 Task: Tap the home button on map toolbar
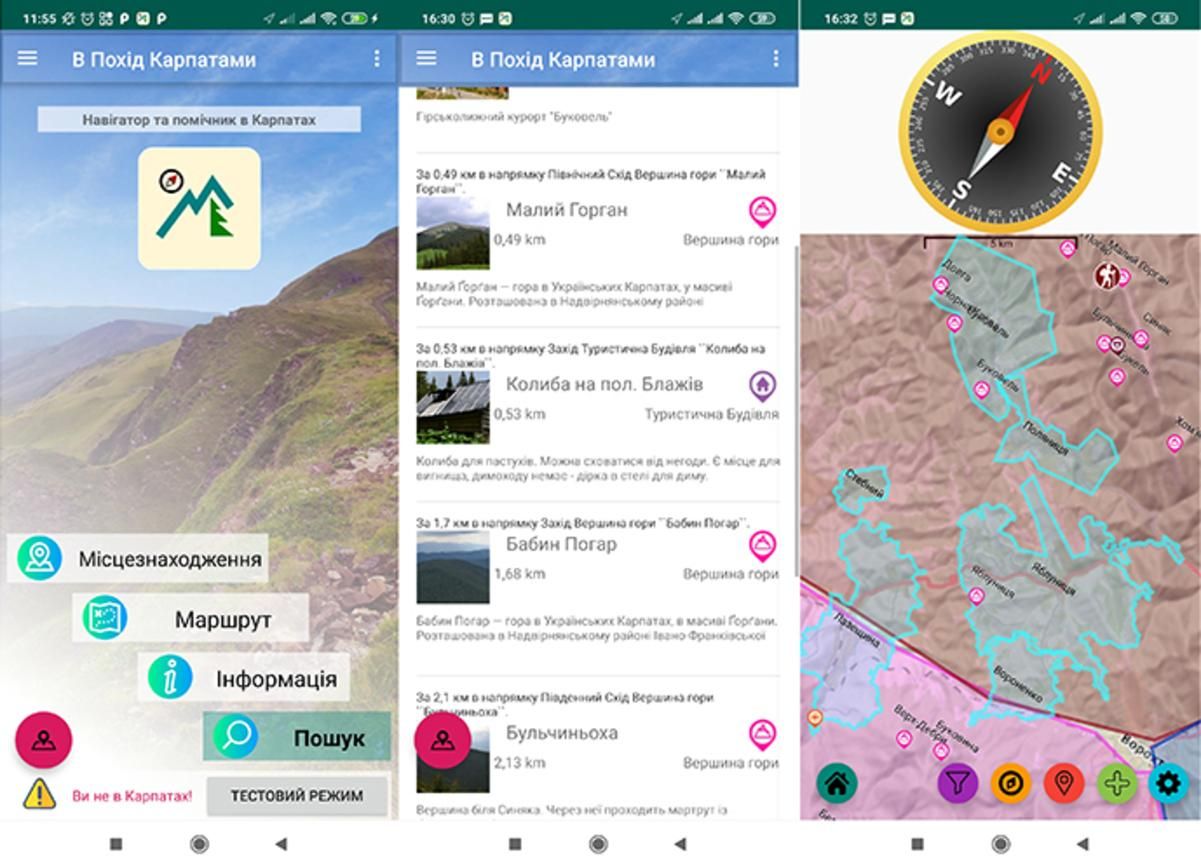837,782
